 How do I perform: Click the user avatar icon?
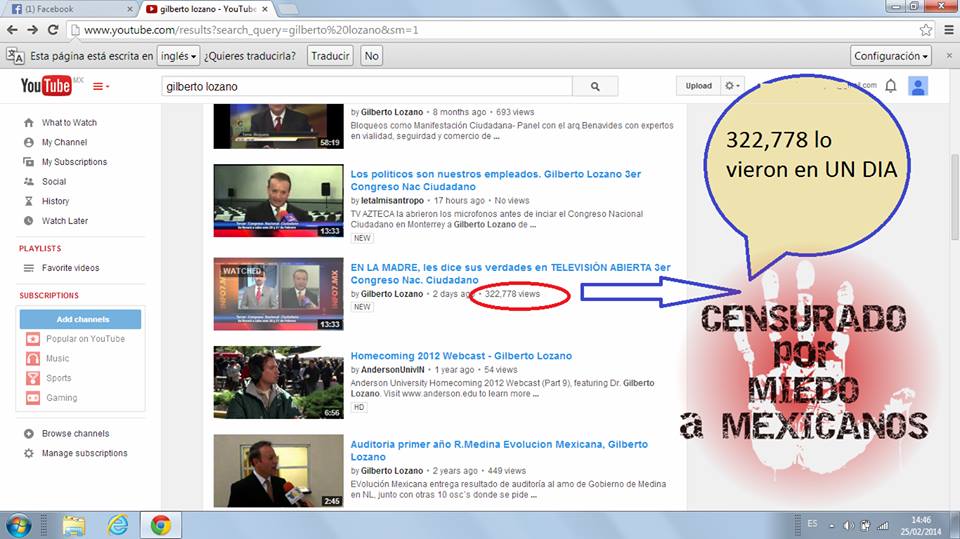[x=918, y=87]
